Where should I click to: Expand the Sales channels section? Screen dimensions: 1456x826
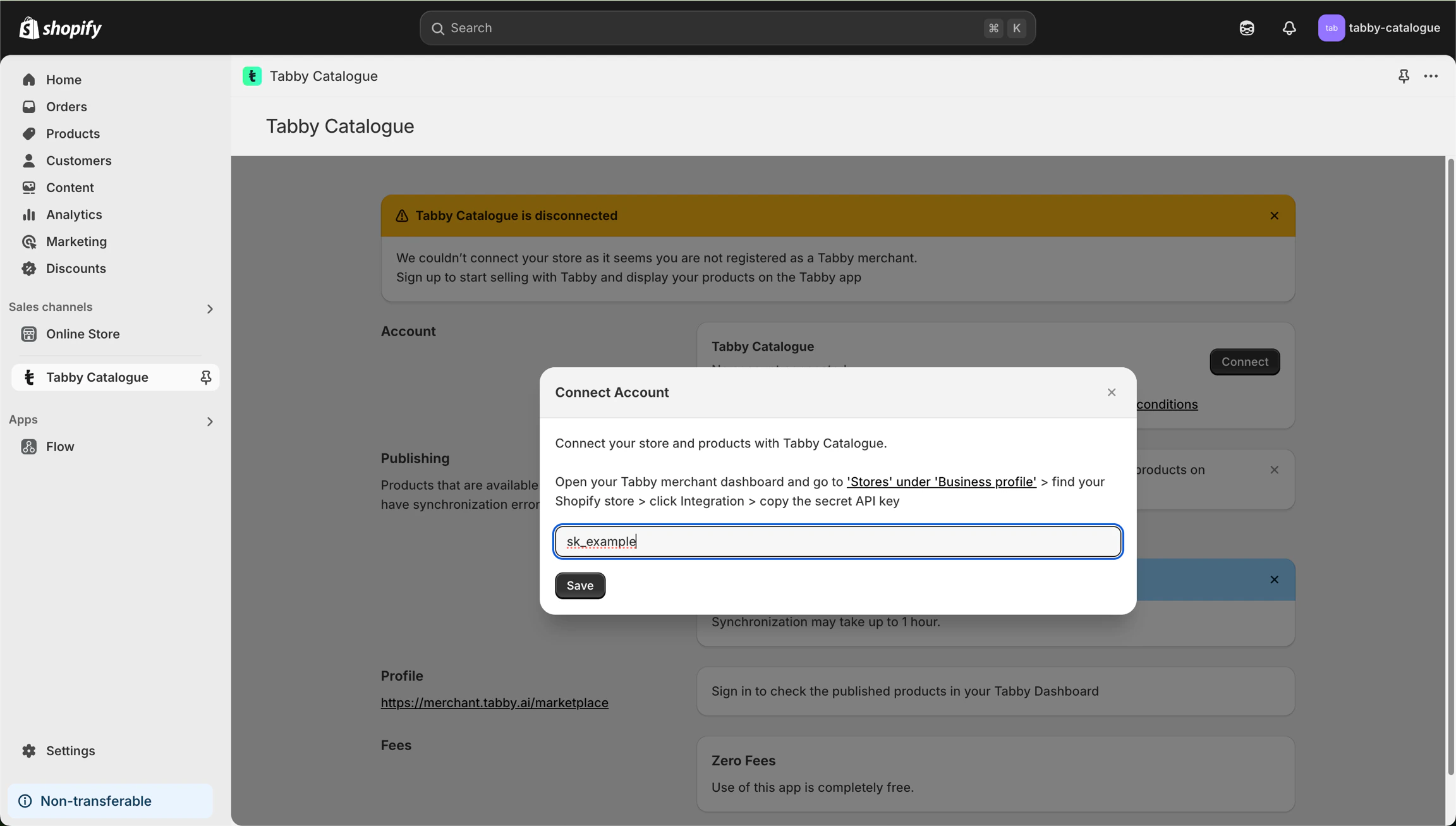(210, 308)
